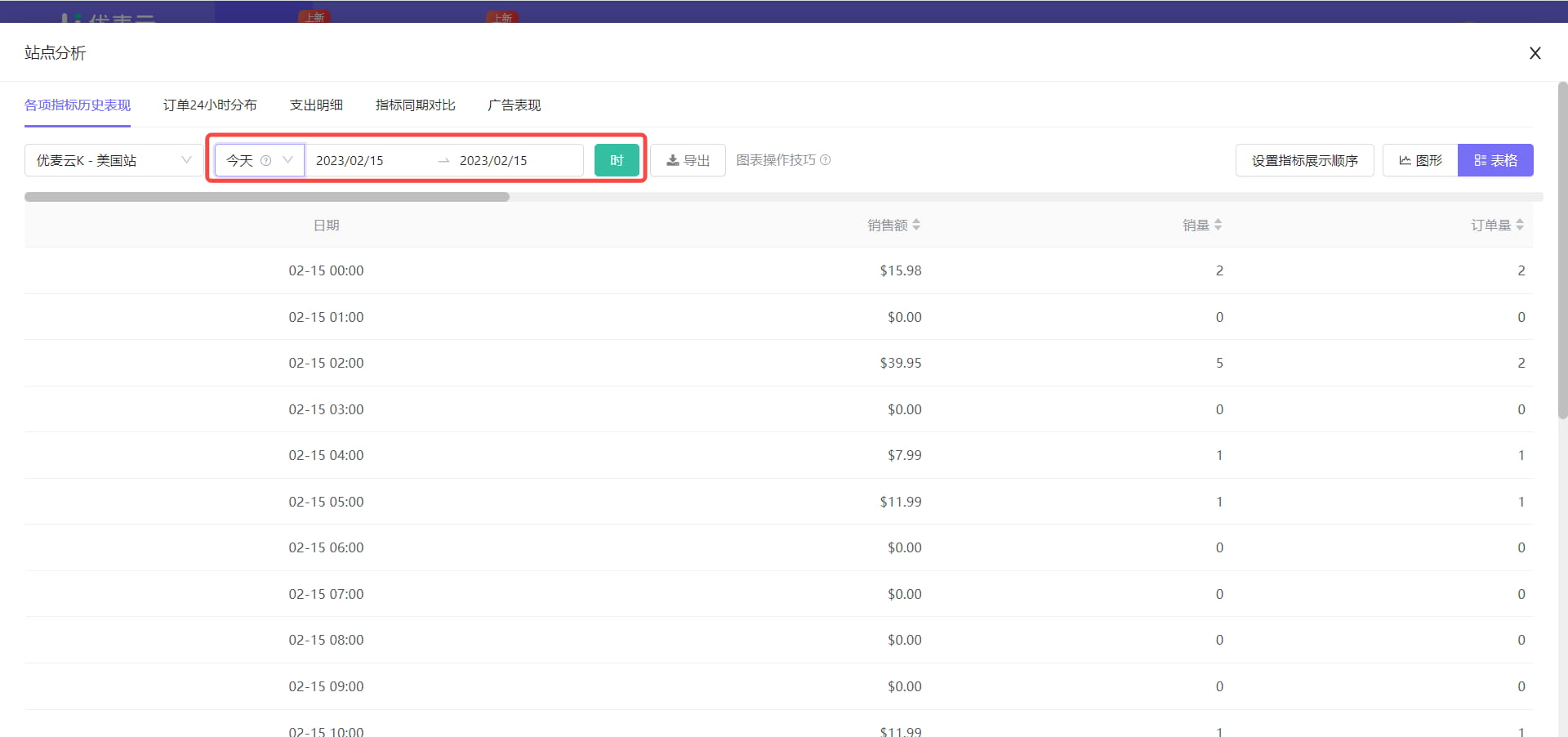View the 广告表现 tab
The width and height of the screenshot is (1568, 737).
pyautogui.click(x=514, y=105)
